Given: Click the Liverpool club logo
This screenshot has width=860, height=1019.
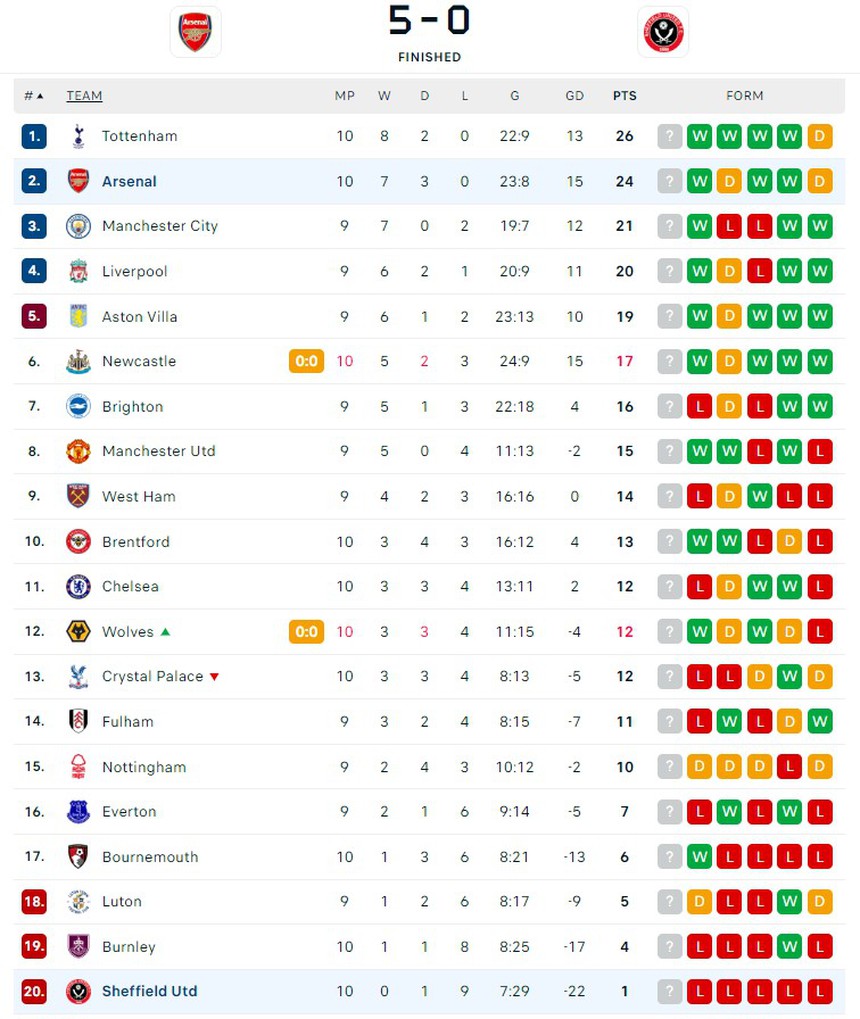Looking at the screenshot, I should tap(78, 271).
